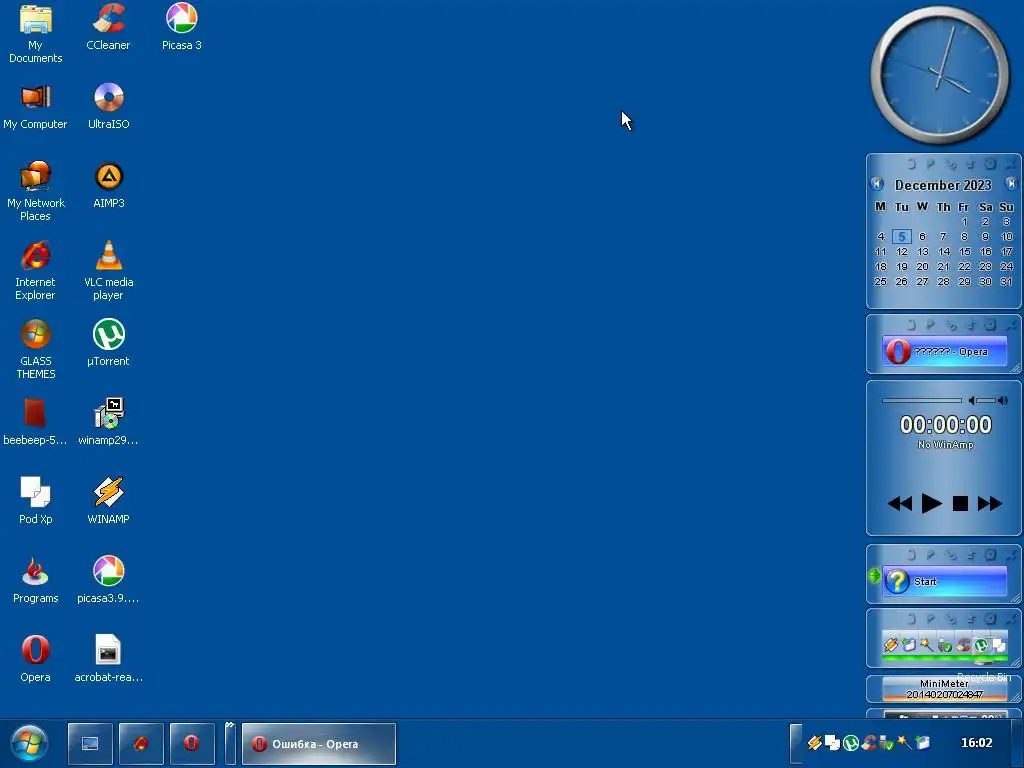Click the Start orb button
The height and width of the screenshot is (768, 1024).
pos(29,743)
